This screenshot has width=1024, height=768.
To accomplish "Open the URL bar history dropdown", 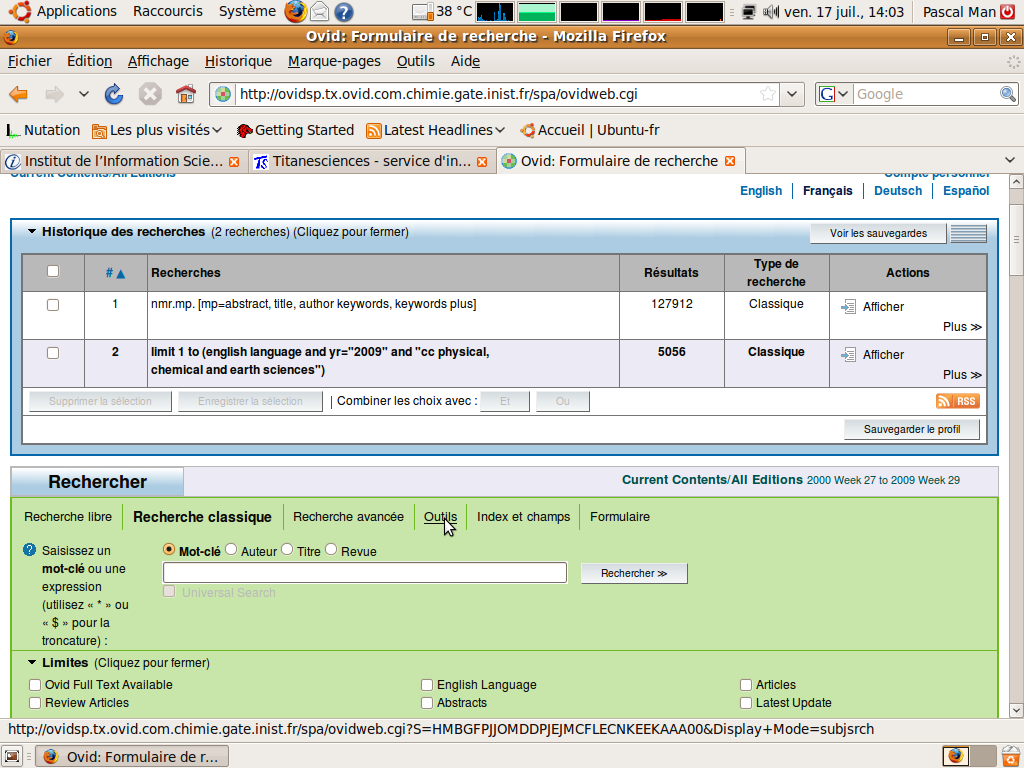I will pos(792,94).
